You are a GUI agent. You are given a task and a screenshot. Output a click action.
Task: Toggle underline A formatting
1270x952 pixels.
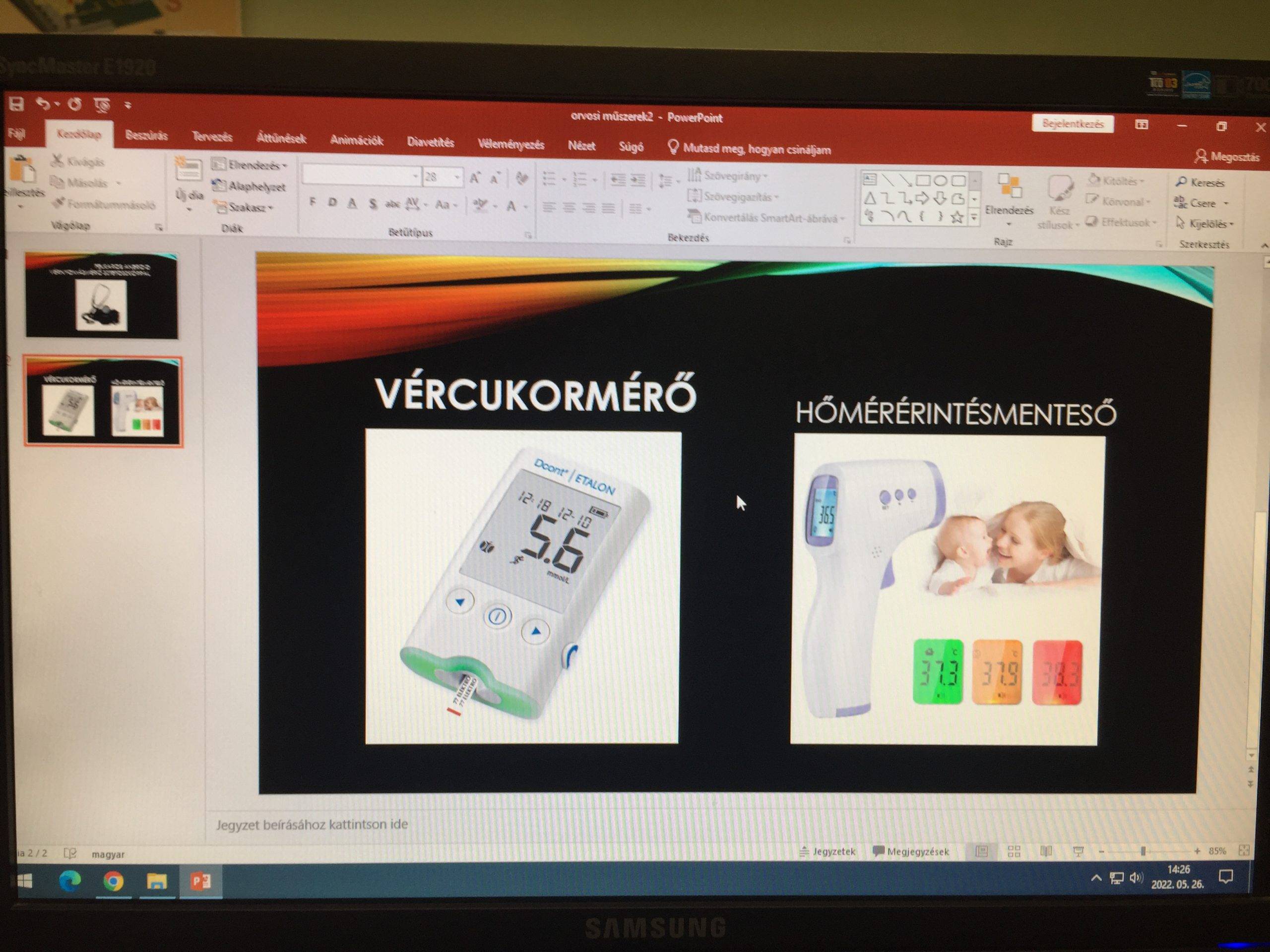[x=352, y=203]
